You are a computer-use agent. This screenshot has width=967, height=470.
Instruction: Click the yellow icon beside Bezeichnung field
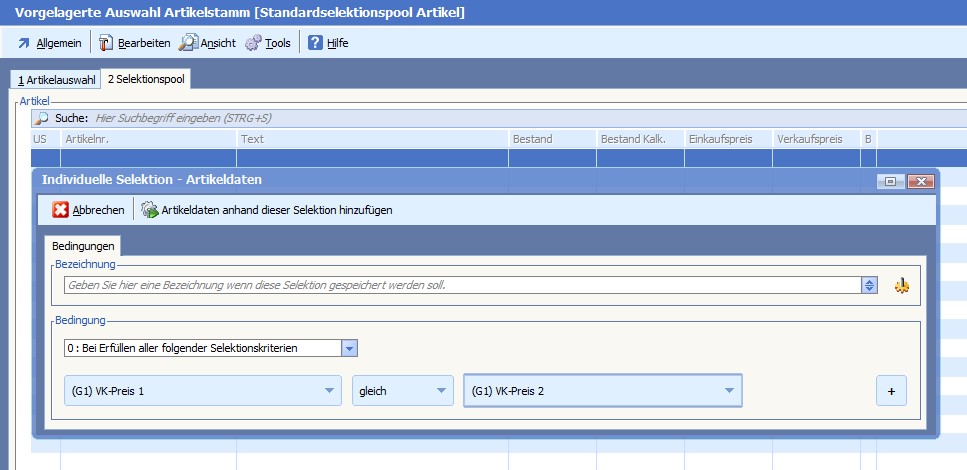point(902,286)
